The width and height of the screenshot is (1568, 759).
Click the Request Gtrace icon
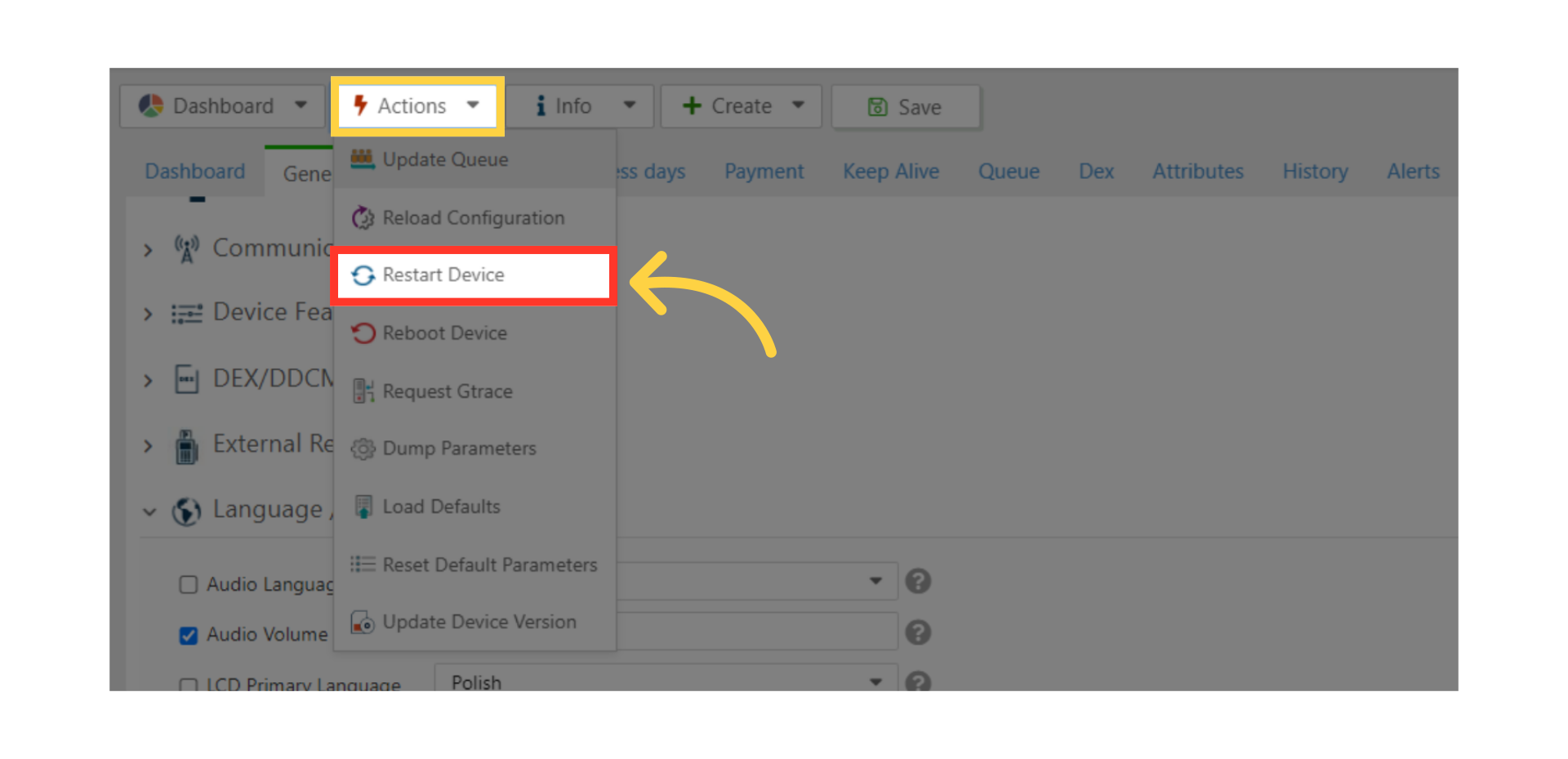[x=363, y=391]
